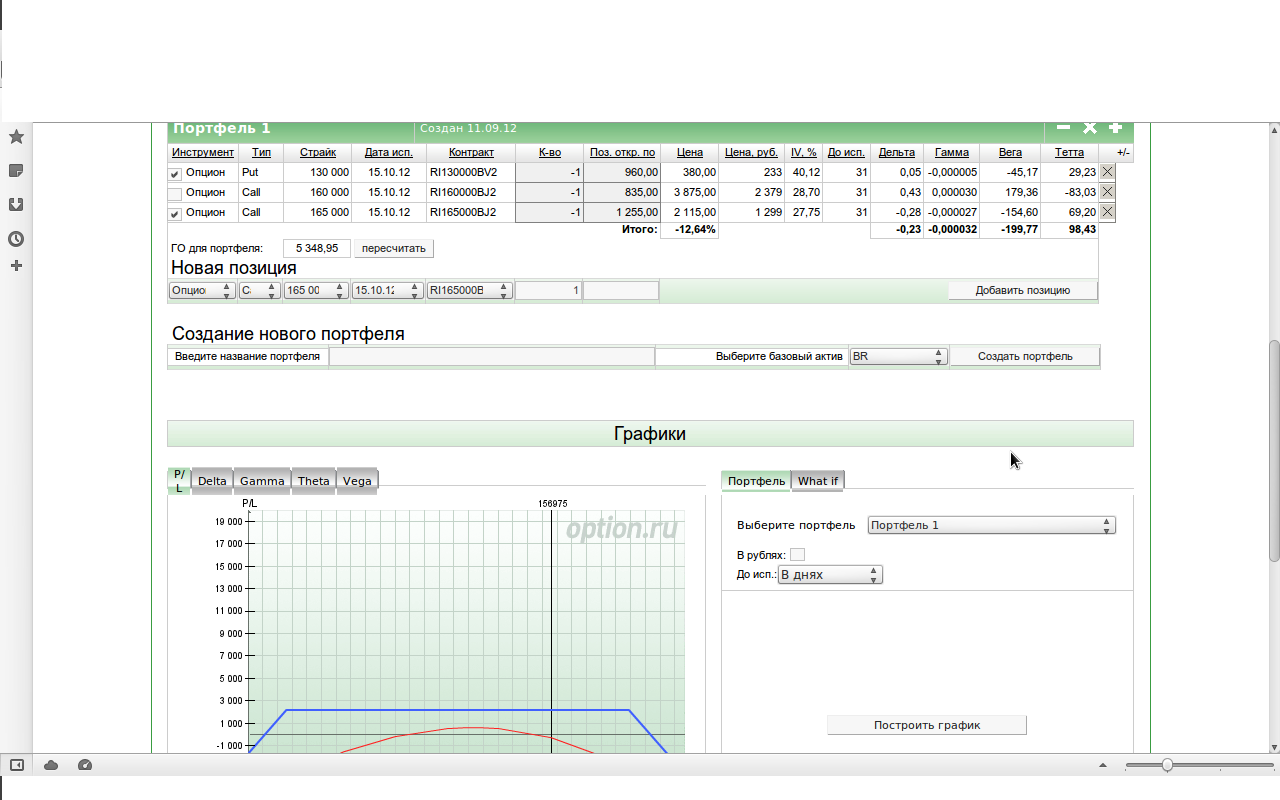
Task: Click 'Создать портфель' button
Action: (1025, 356)
